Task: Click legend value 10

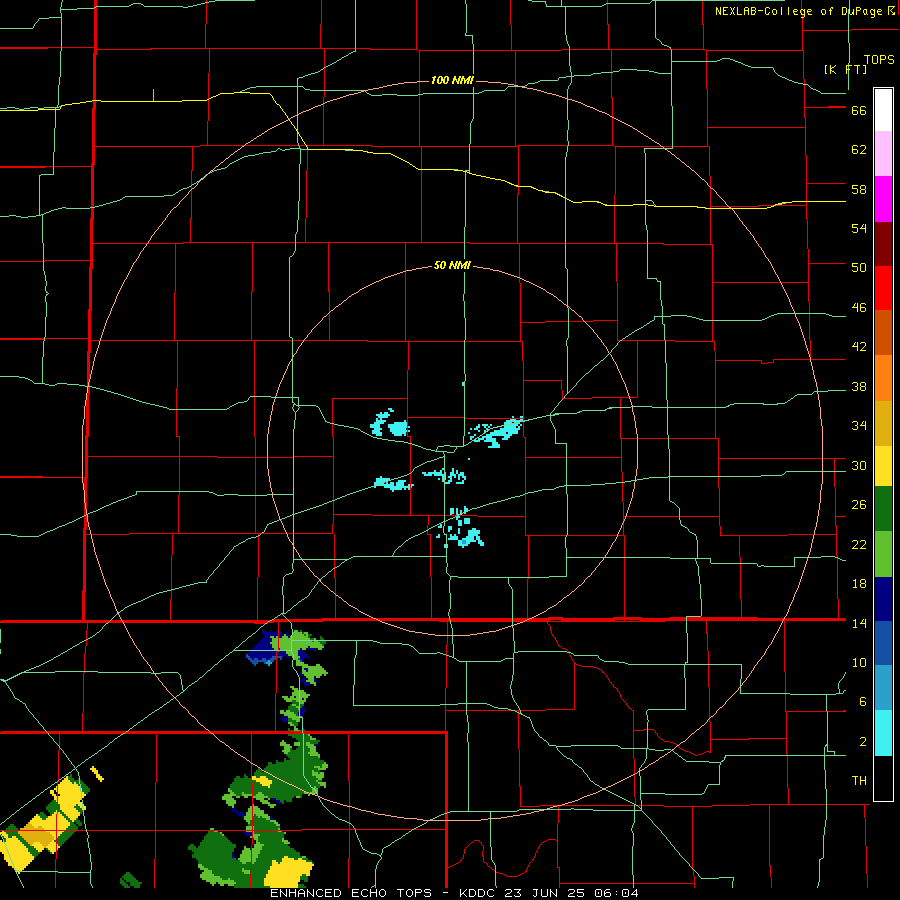Action: click(x=859, y=663)
